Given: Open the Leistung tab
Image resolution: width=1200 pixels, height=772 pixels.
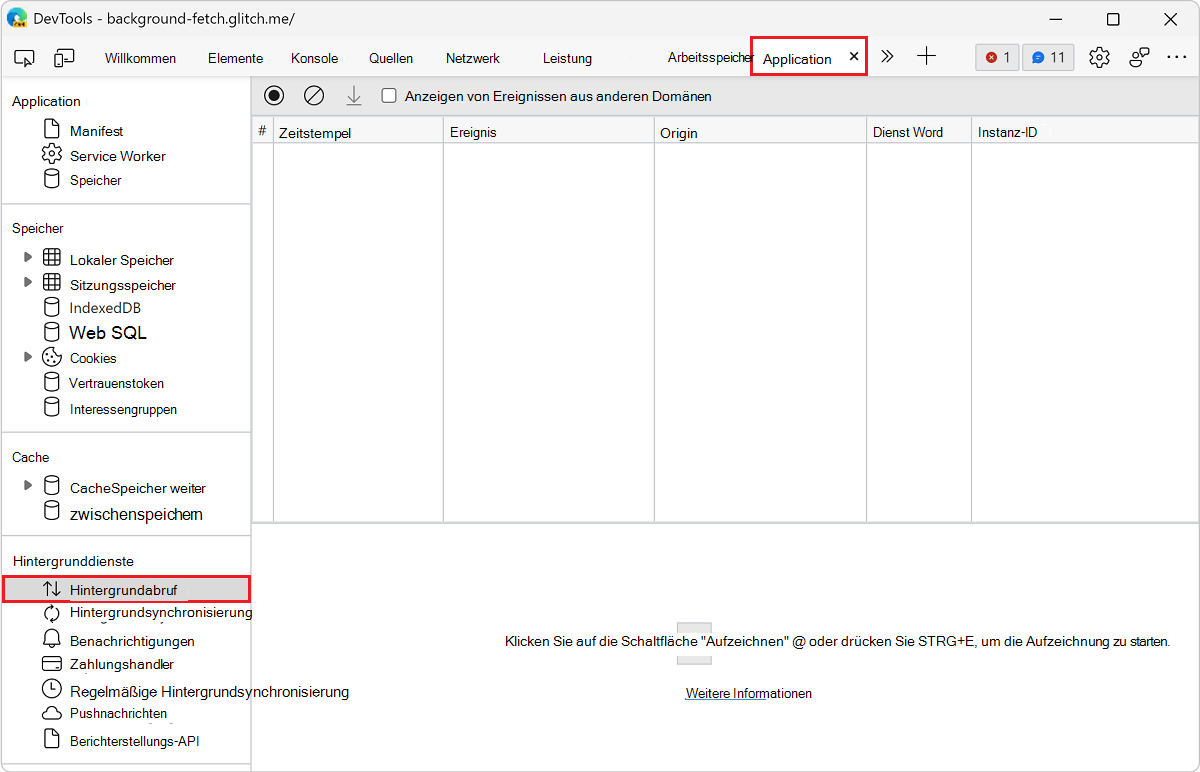Looking at the screenshot, I should 567,58.
